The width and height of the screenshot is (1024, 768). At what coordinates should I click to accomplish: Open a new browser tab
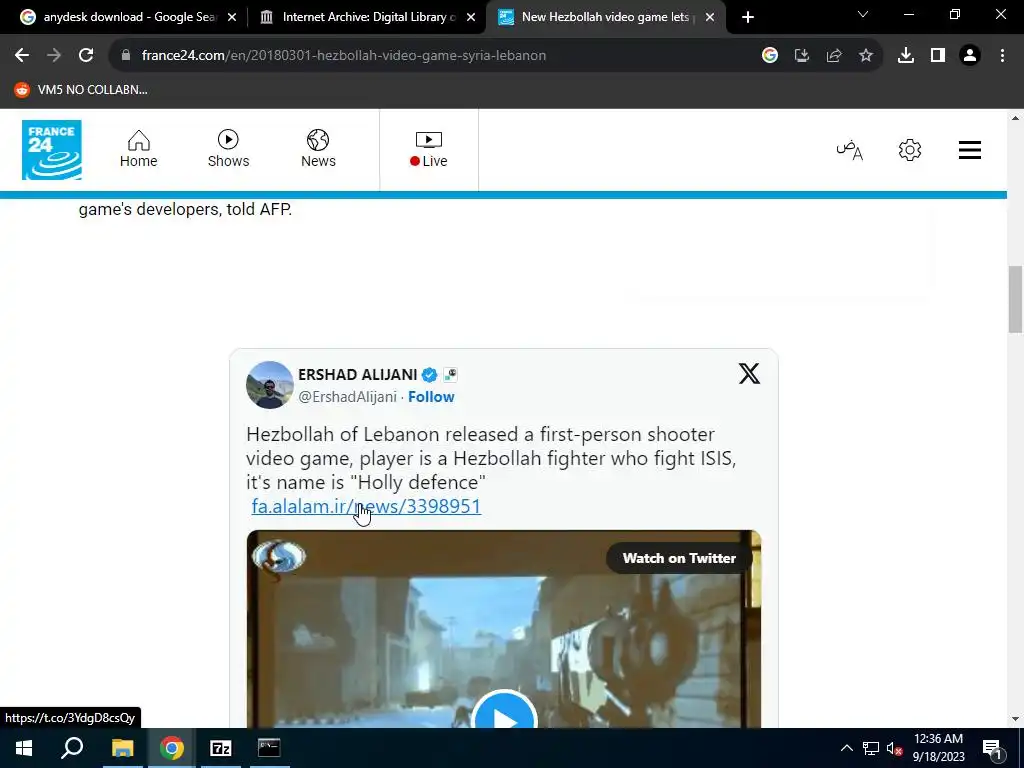click(748, 18)
